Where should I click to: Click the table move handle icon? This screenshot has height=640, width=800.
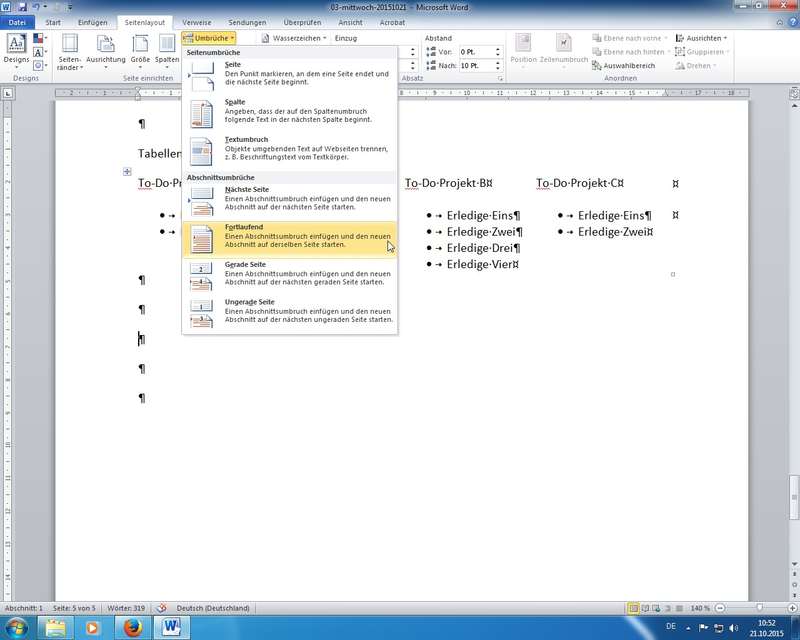pyautogui.click(x=127, y=171)
